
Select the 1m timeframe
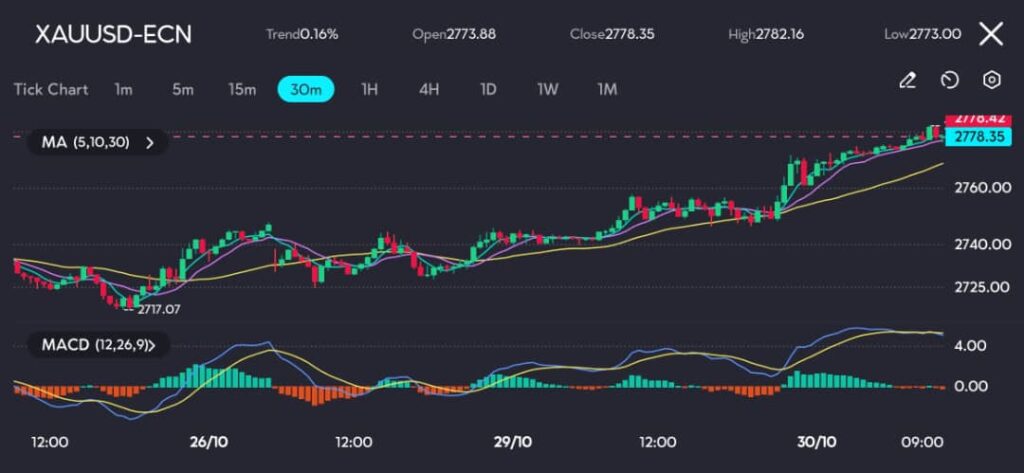point(123,89)
